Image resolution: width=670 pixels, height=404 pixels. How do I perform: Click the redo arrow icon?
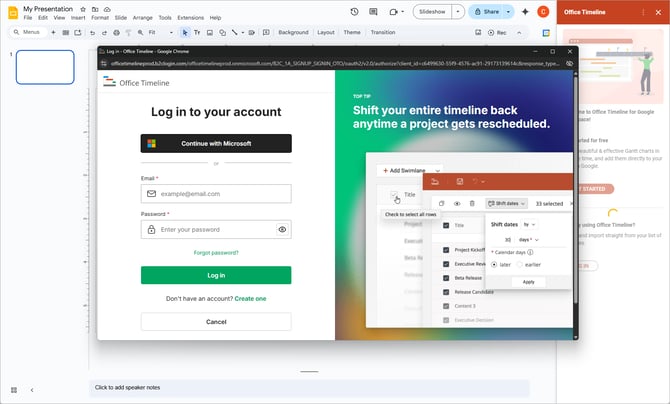click(x=104, y=32)
